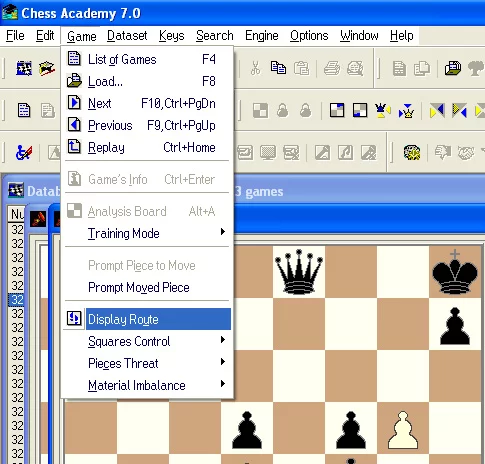
Task: Click the grey checkerboard icon in second toolbar
Action: click(260, 111)
